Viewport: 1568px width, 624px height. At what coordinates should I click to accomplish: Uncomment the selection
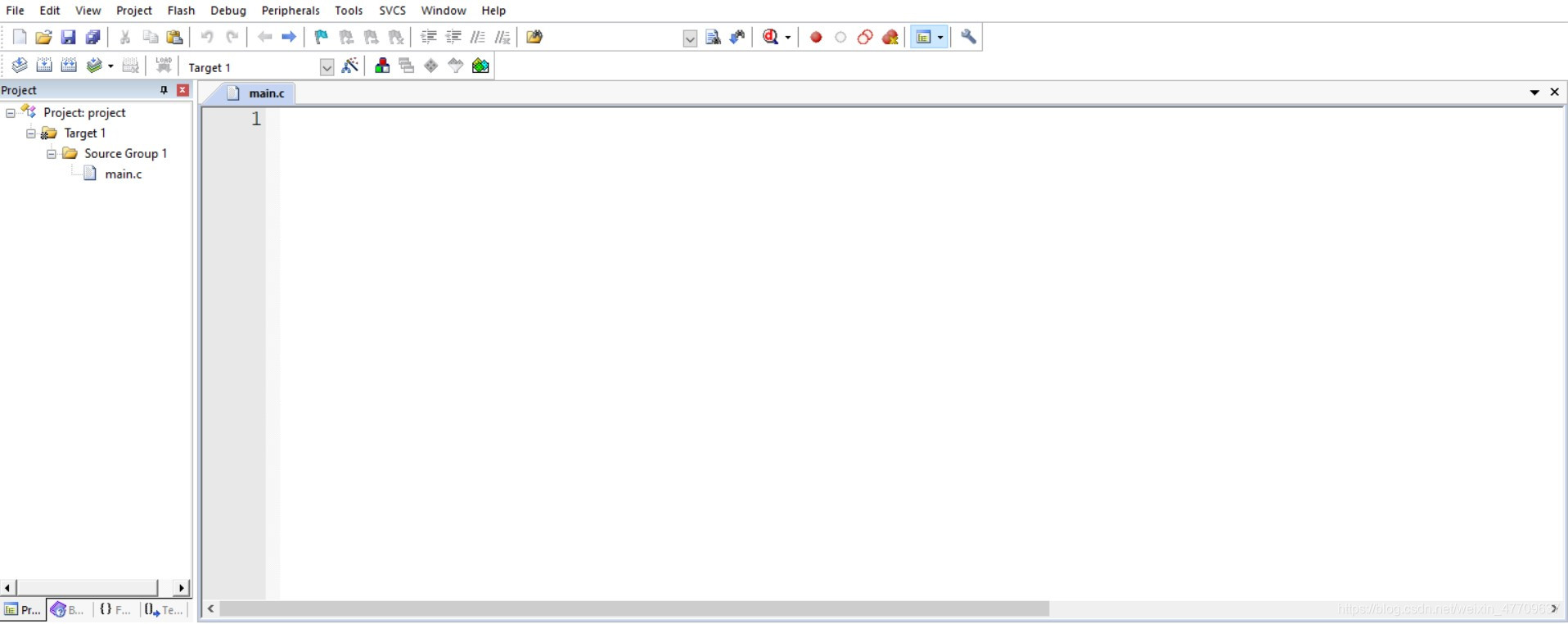[x=502, y=37]
